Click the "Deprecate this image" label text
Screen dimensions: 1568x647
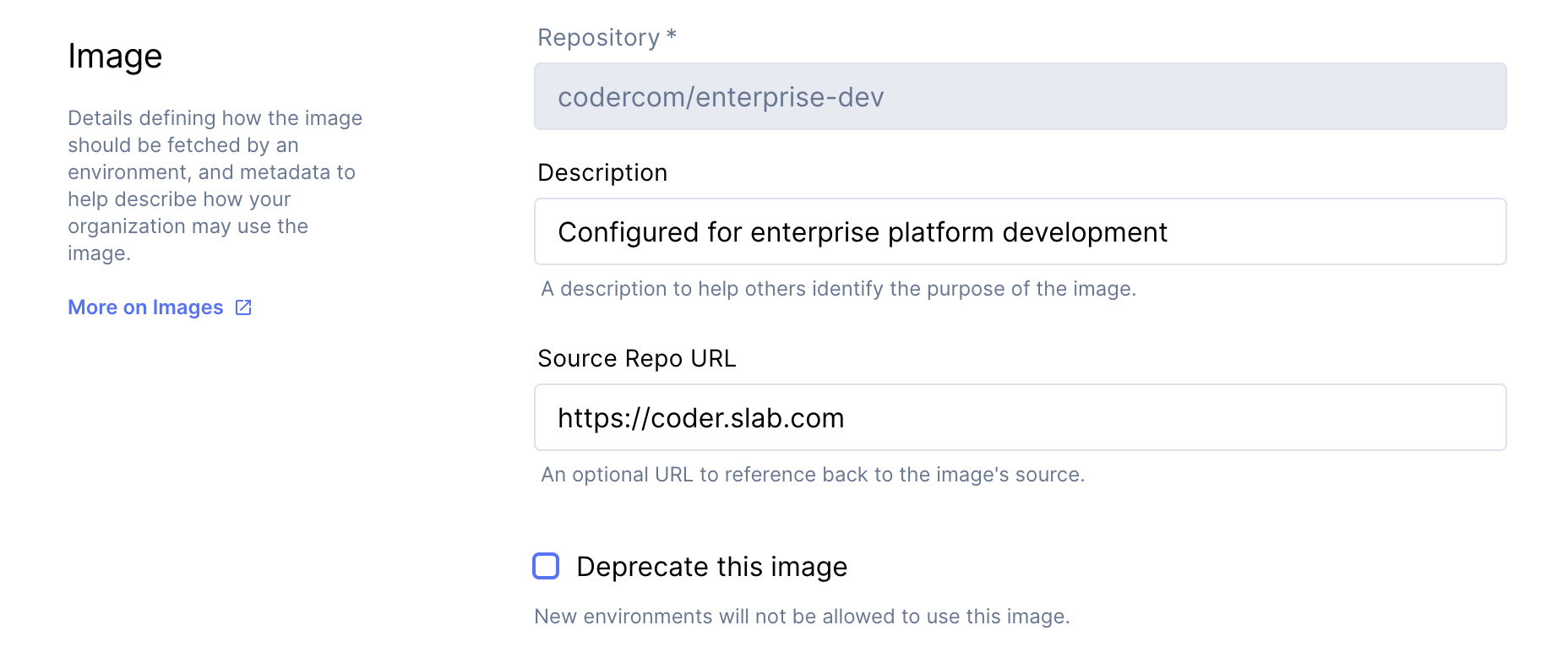click(711, 567)
